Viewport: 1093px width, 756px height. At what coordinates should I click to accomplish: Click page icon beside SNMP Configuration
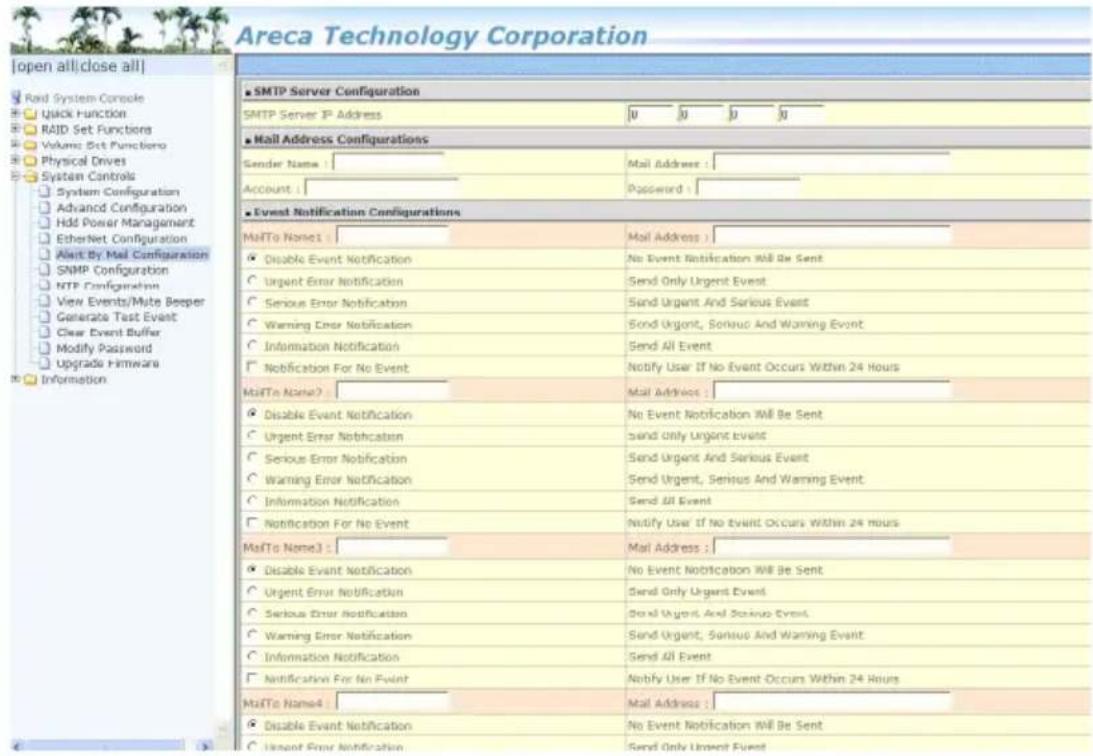pos(45,270)
